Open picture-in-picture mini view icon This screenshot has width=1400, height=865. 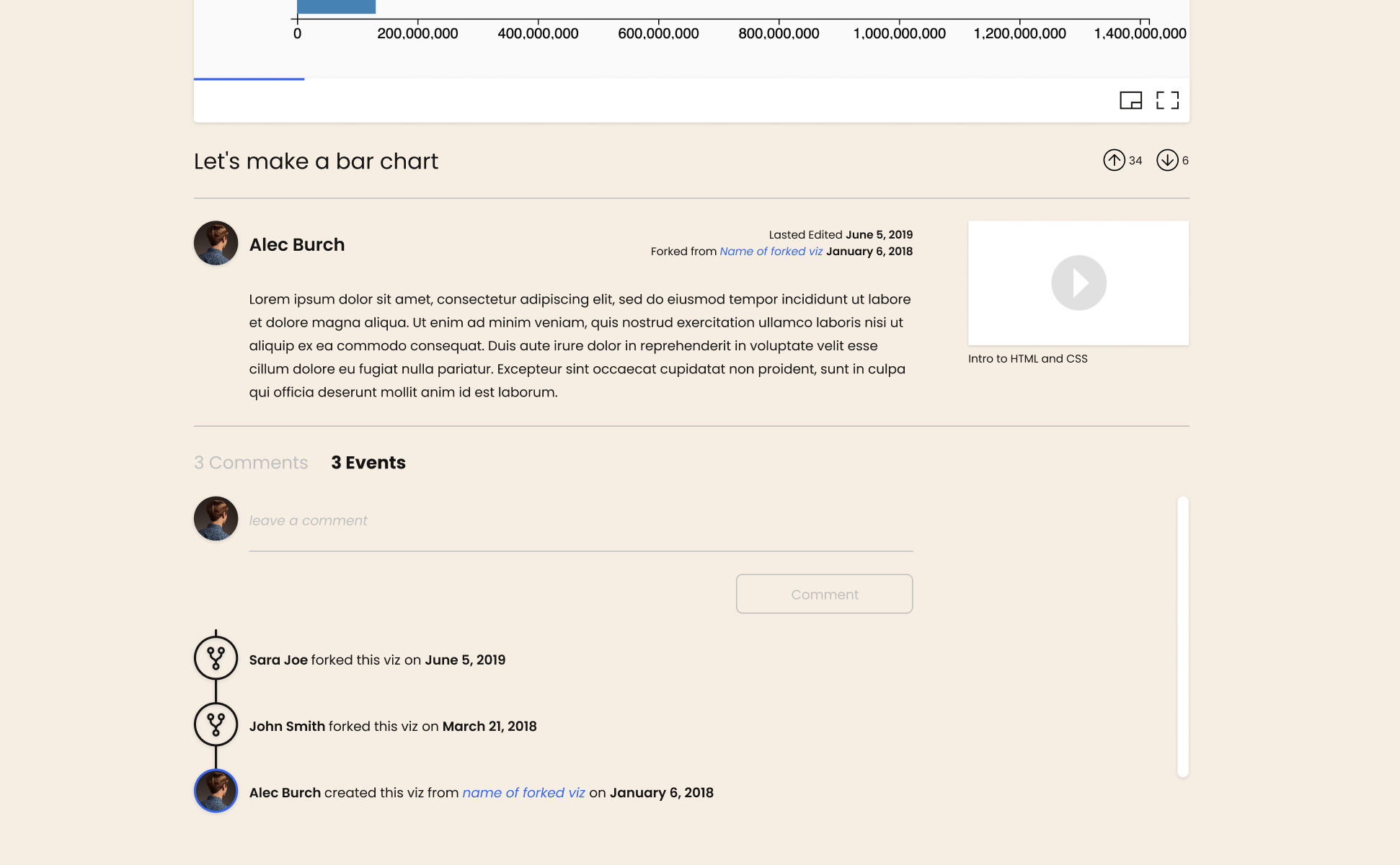coord(1130,100)
